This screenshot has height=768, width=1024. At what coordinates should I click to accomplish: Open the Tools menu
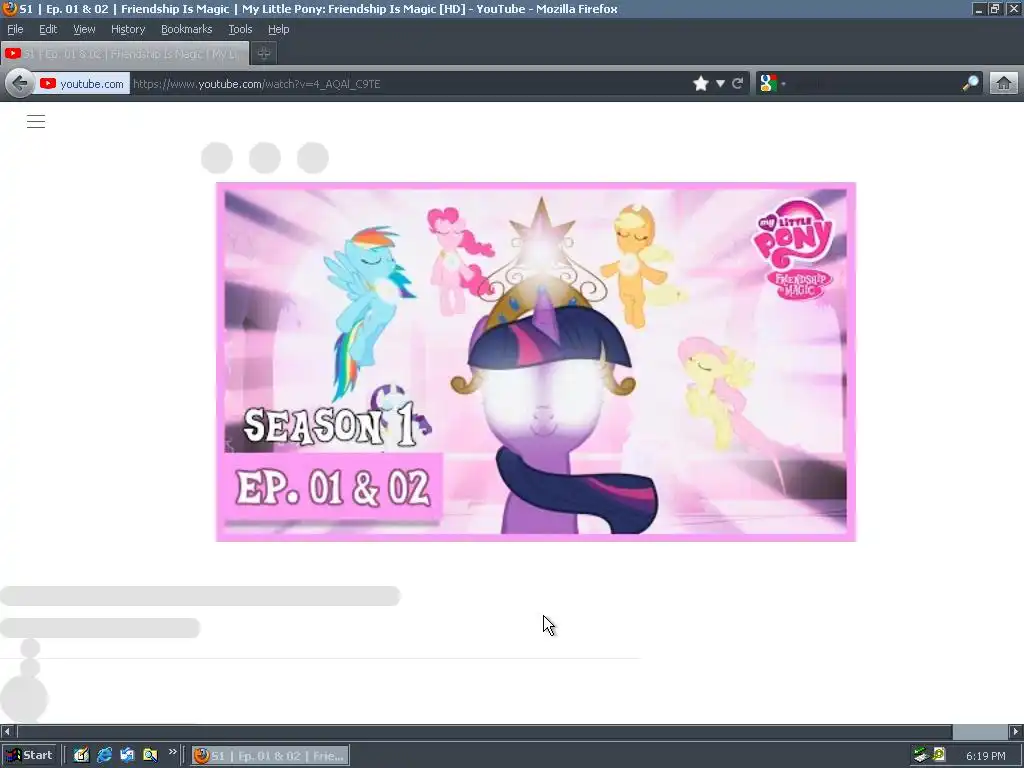point(240,29)
